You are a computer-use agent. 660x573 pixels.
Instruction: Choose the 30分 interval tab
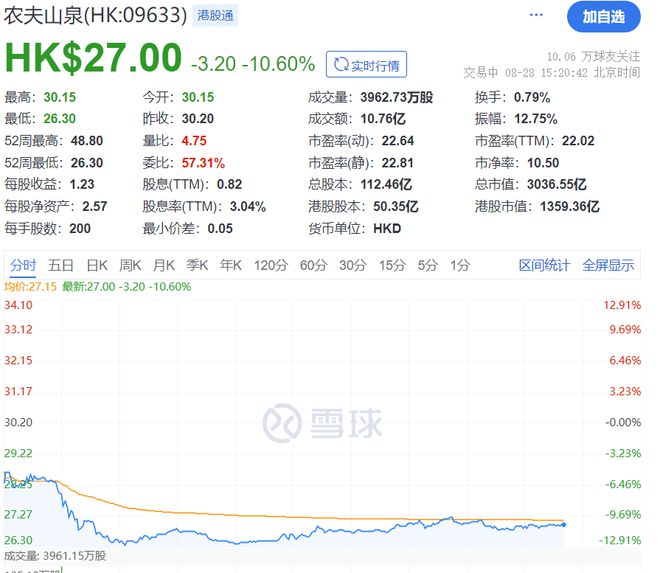352,265
